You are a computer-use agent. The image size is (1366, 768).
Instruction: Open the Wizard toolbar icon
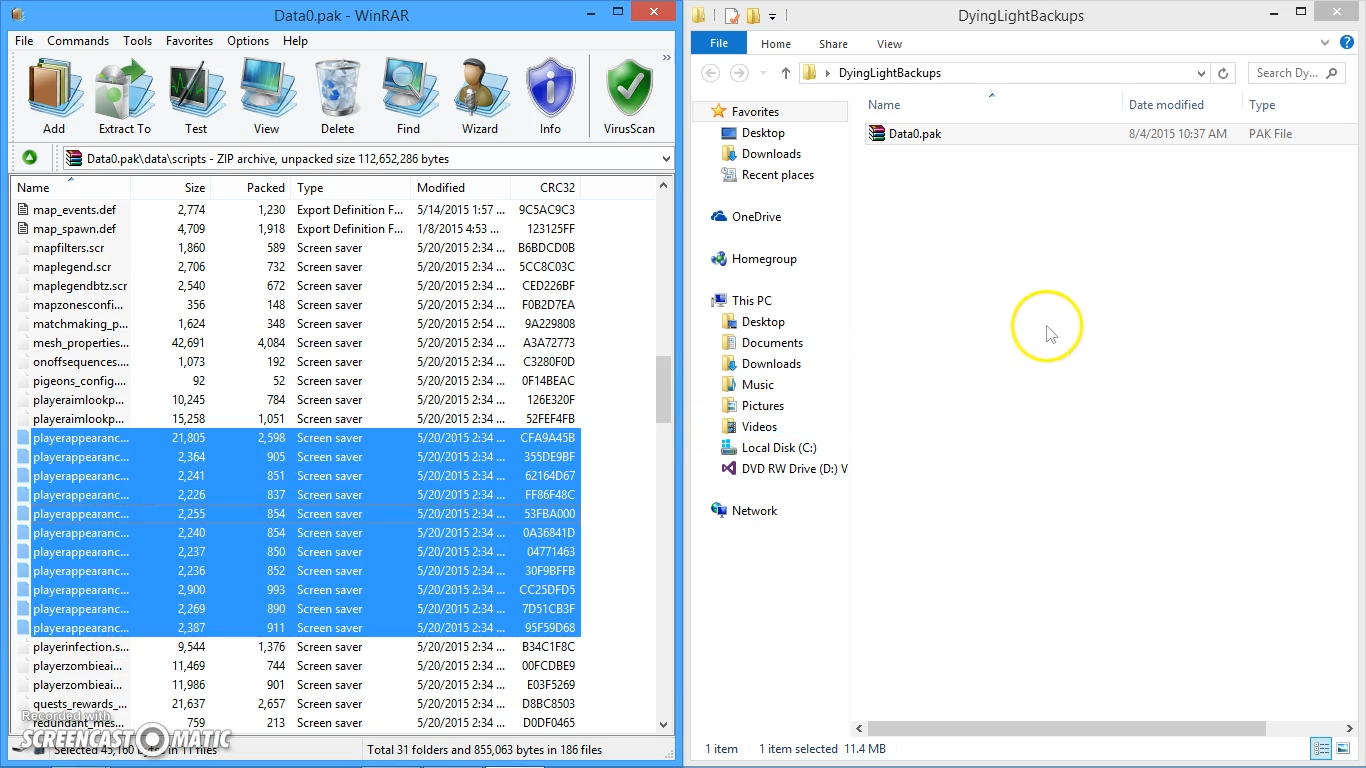point(480,97)
